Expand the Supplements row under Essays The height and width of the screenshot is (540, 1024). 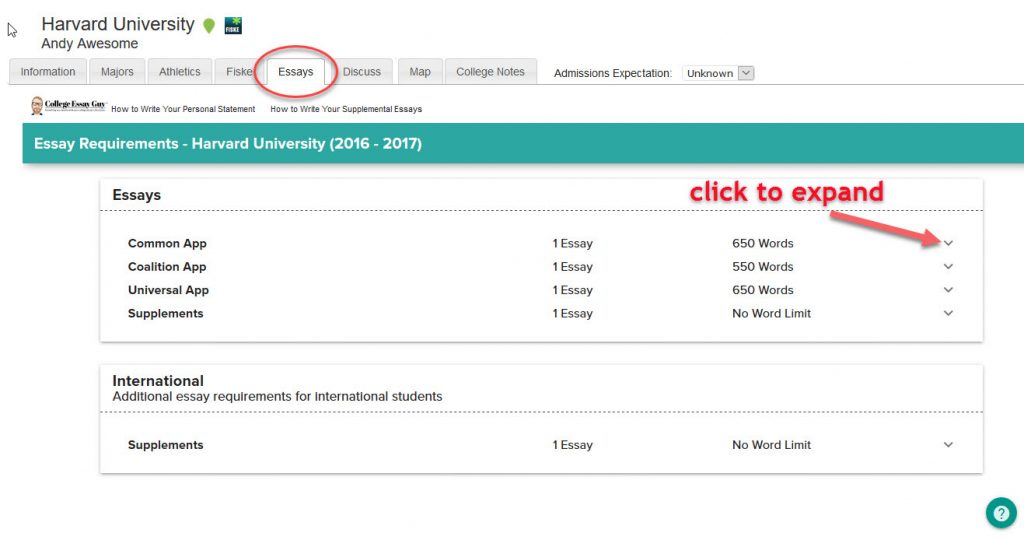click(x=948, y=313)
